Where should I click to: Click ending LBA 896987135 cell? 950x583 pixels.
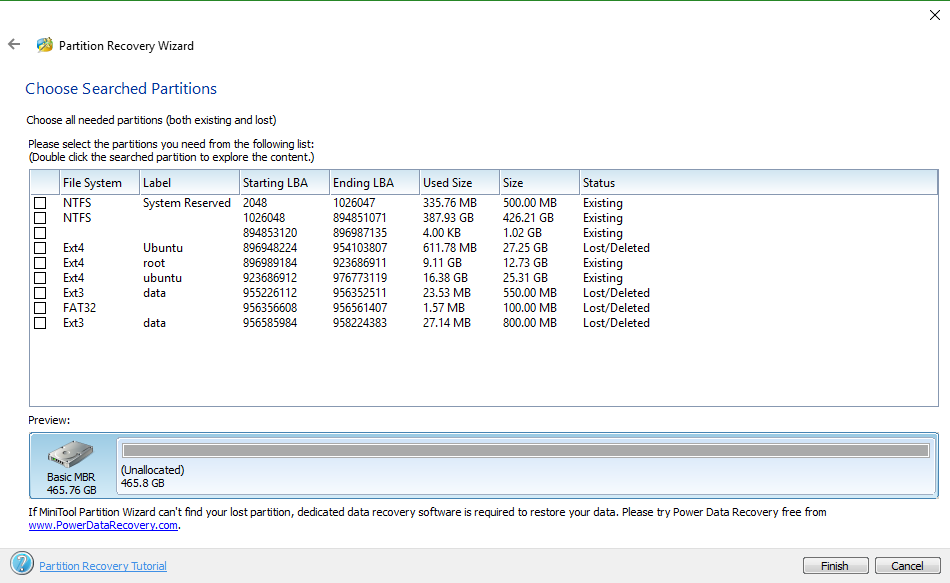pyautogui.click(x=360, y=233)
